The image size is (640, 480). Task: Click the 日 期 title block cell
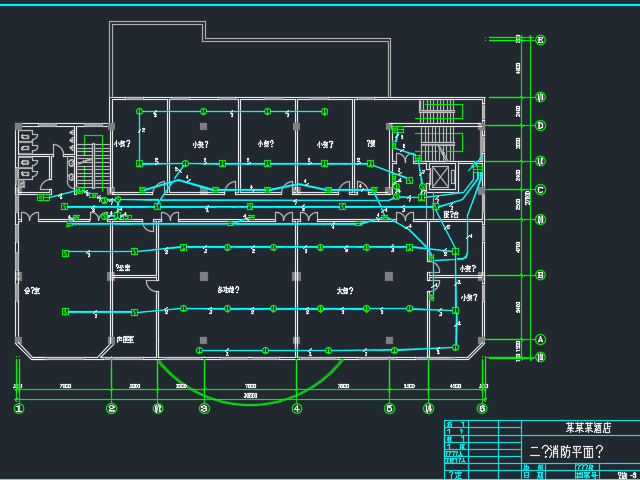click(532, 476)
